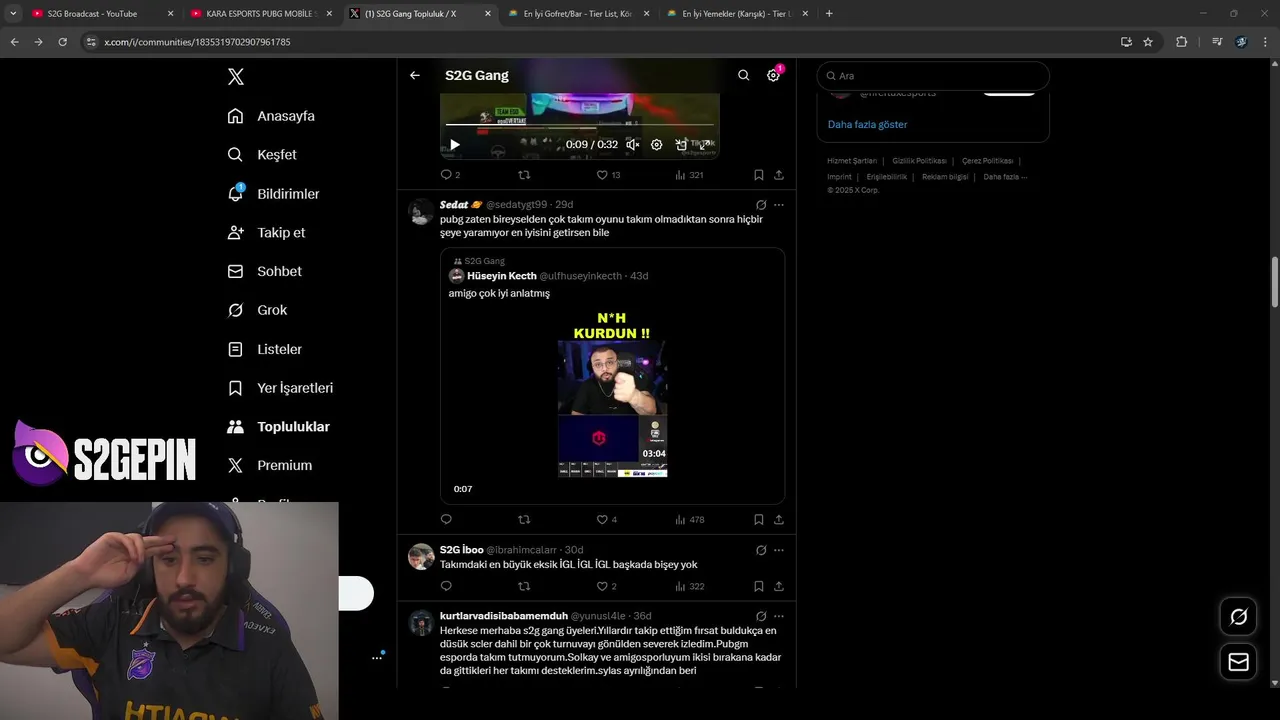
Task: Bookmark S2G İboo's post
Action: (759, 586)
